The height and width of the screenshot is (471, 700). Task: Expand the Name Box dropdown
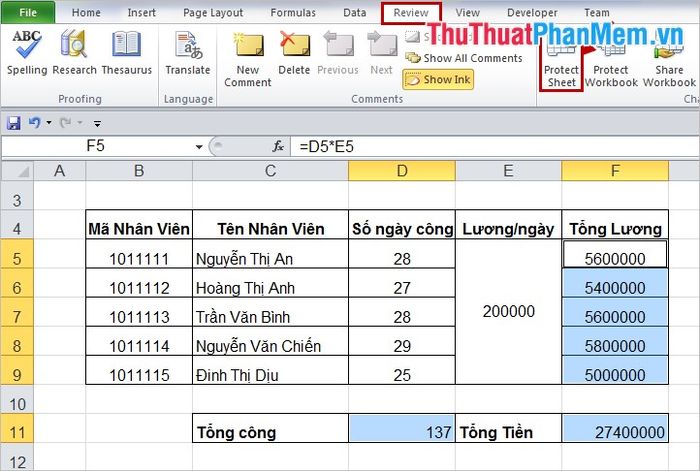tap(199, 146)
